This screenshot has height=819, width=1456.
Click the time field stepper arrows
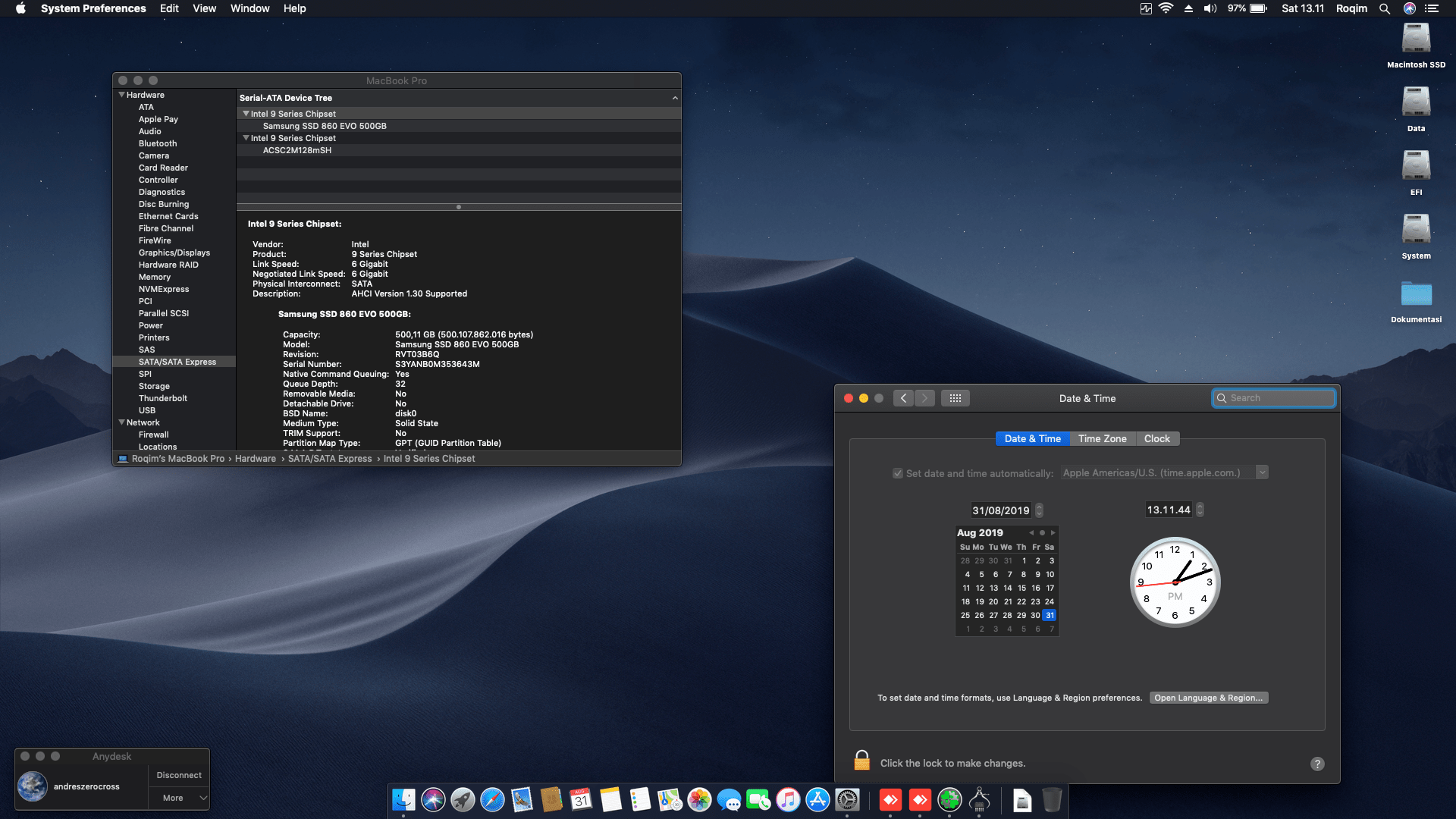pos(1200,510)
